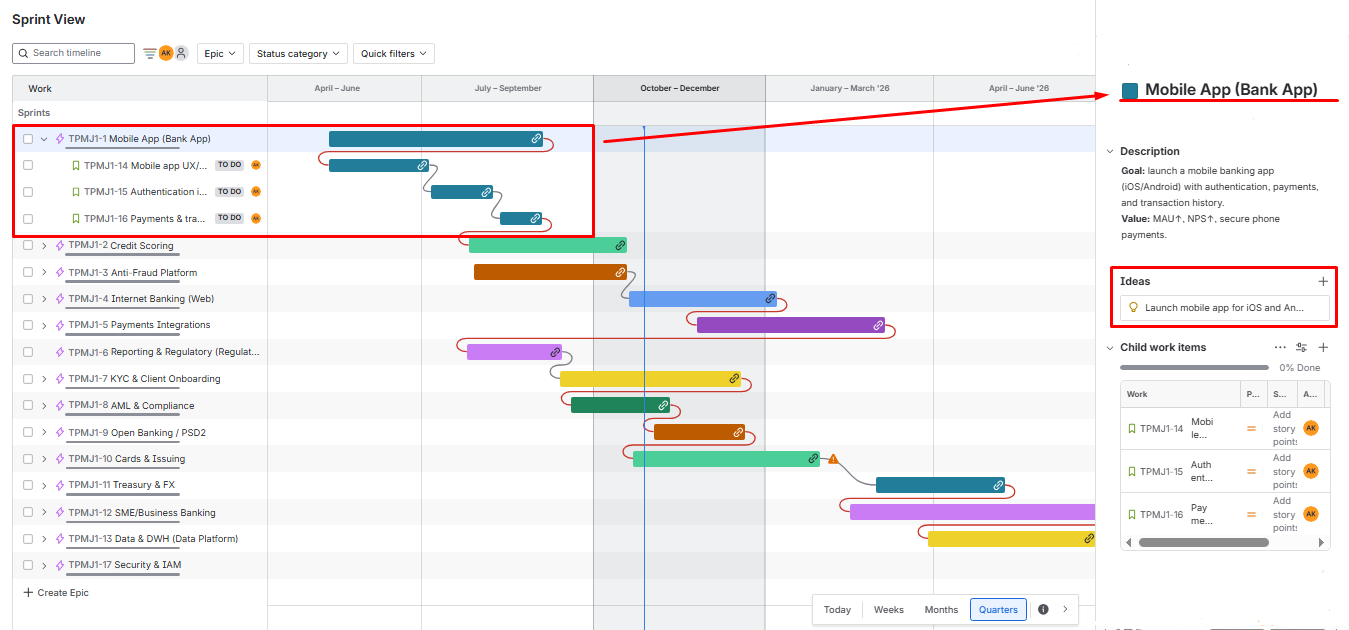This screenshot has width=1349, height=630.
Task: Click Create Epic
Action: (56, 593)
